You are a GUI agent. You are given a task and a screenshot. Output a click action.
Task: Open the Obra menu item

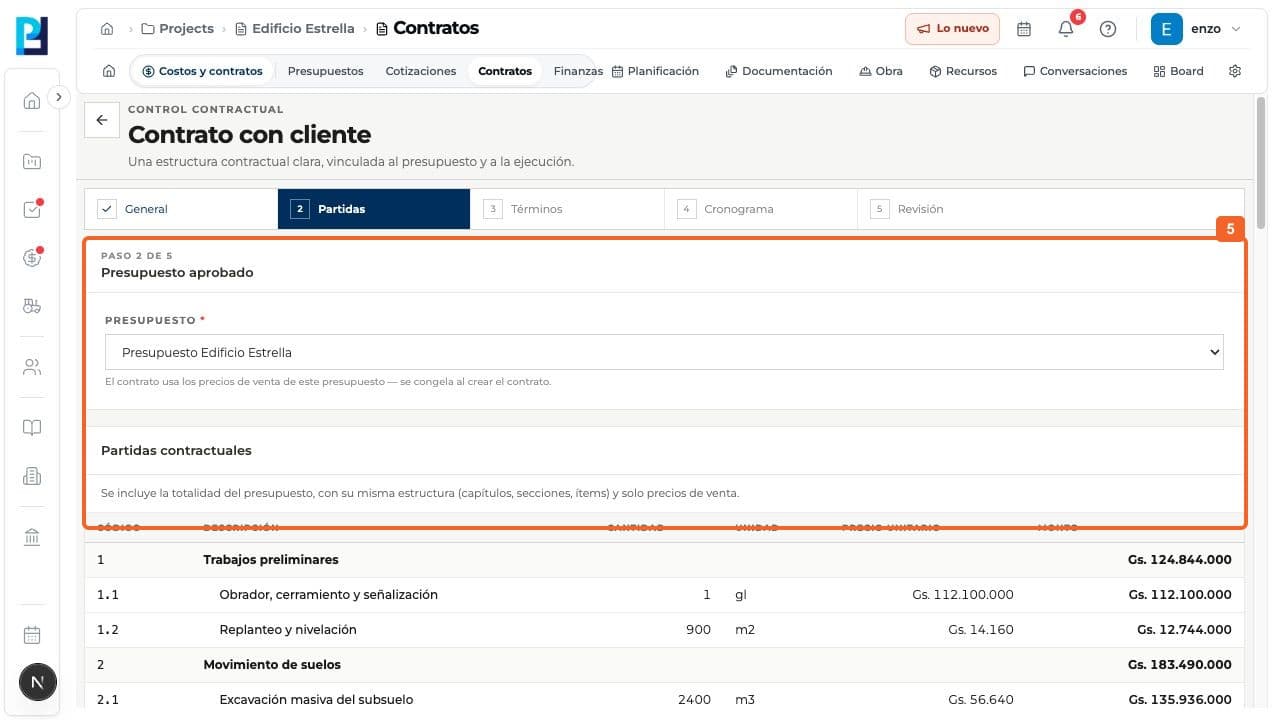(x=881, y=71)
